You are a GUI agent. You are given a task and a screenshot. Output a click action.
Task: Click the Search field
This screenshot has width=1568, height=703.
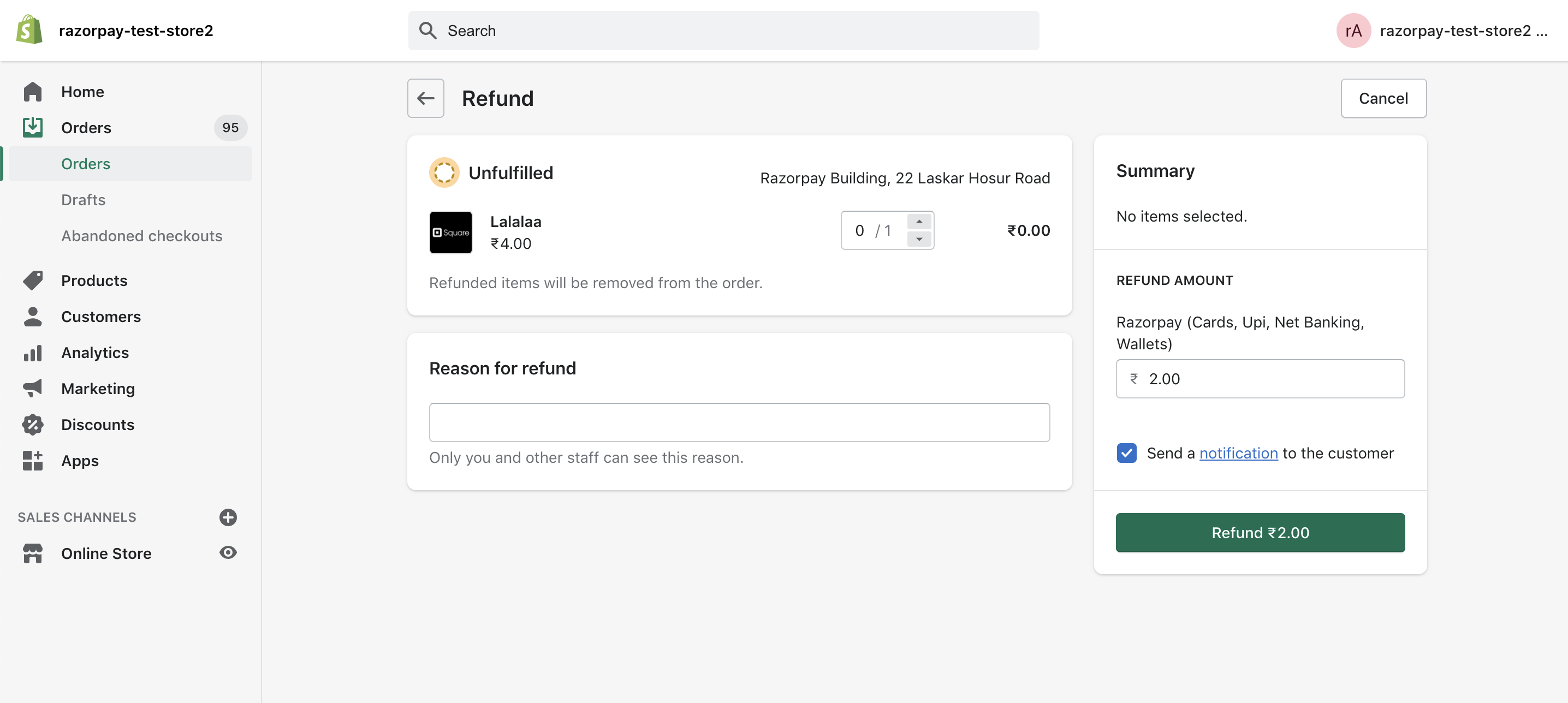click(723, 31)
